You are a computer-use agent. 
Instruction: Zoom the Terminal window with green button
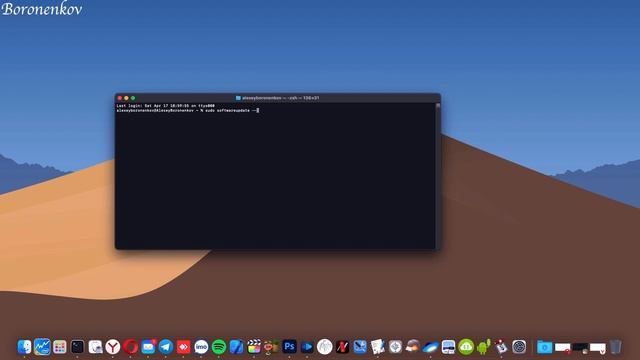coord(133,98)
